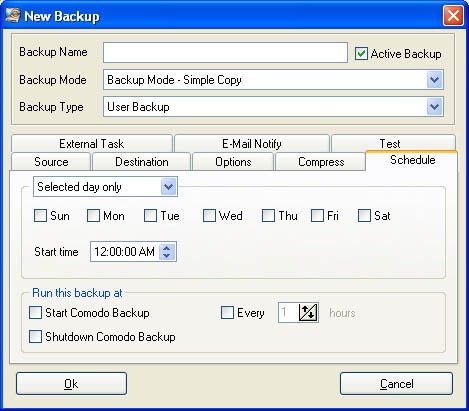Switch to the Compress tab
The height and width of the screenshot is (411, 469).
click(x=321, y=162)
